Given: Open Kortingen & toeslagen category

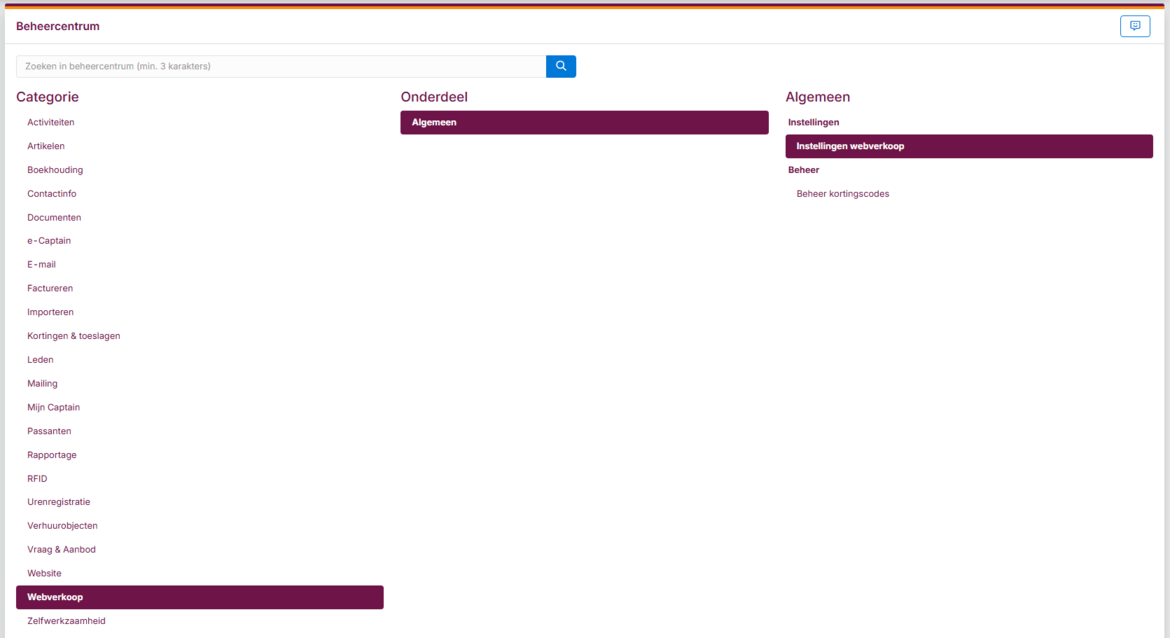Looking at the screenshot, I should click(74, 336).
